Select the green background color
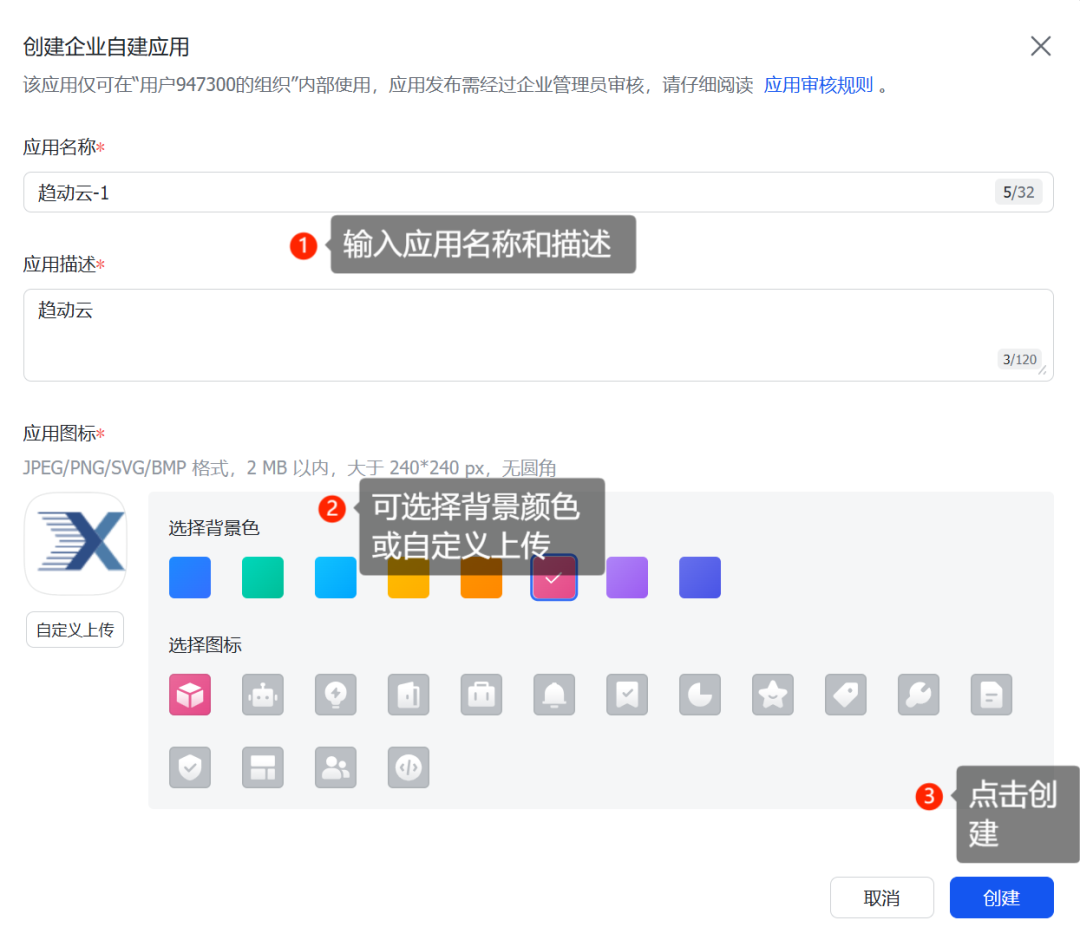The width and height of the screenshot is (1080, 940). coord(262,577)
